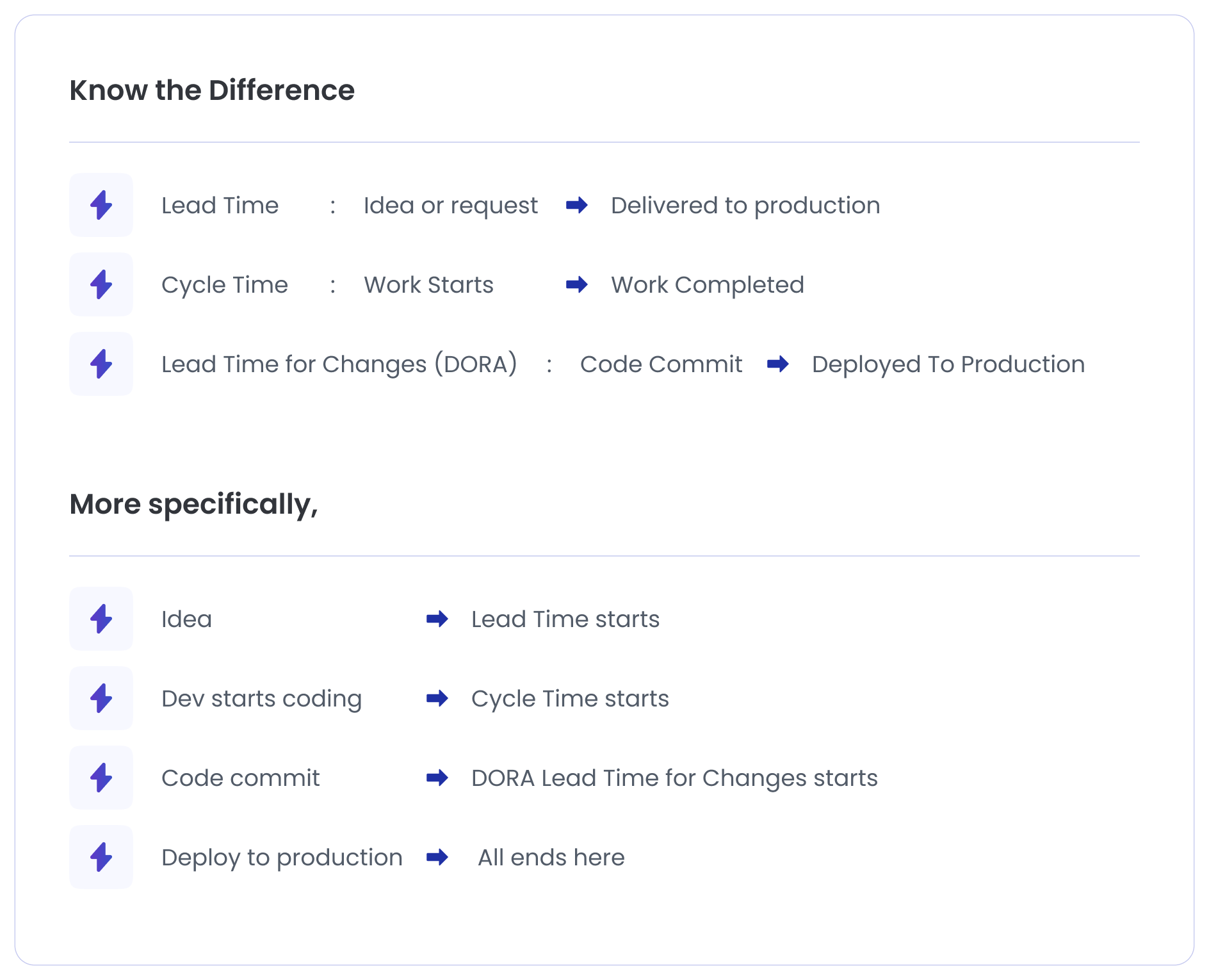The image size is (1209, 980).
Task: Click the Know the Difference heading
Action: pos(212,90)
